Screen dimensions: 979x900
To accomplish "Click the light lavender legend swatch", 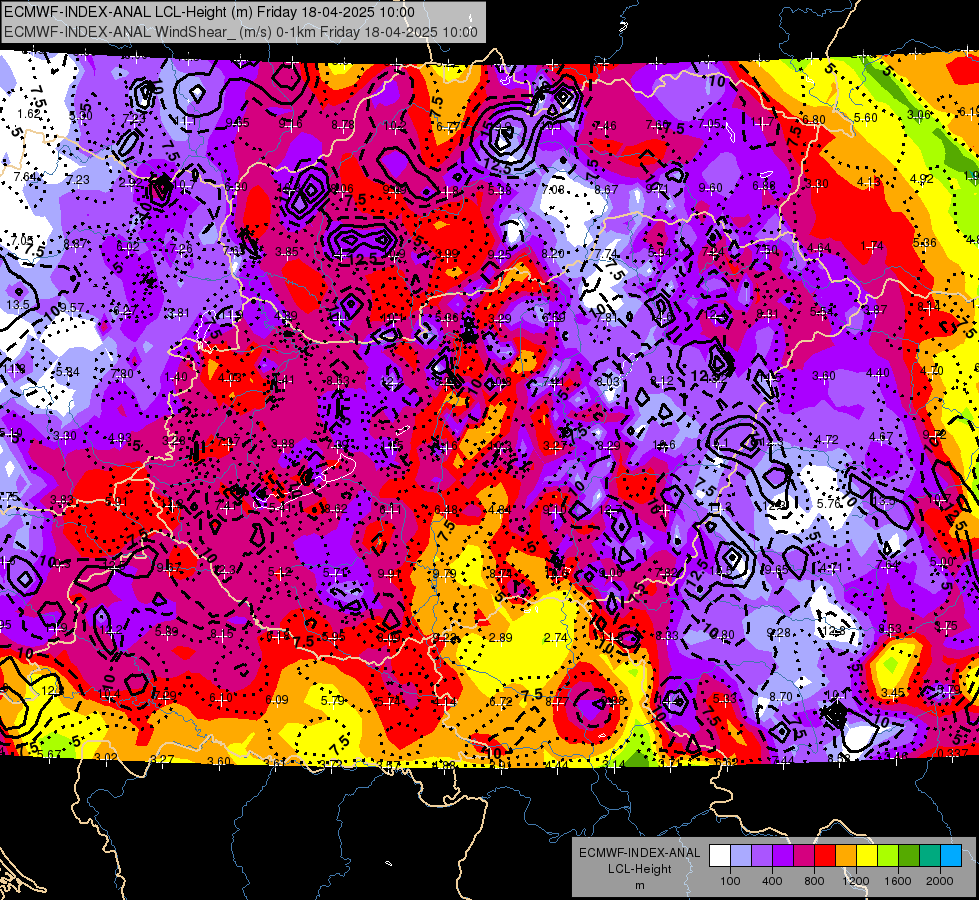I will [740, 856].
